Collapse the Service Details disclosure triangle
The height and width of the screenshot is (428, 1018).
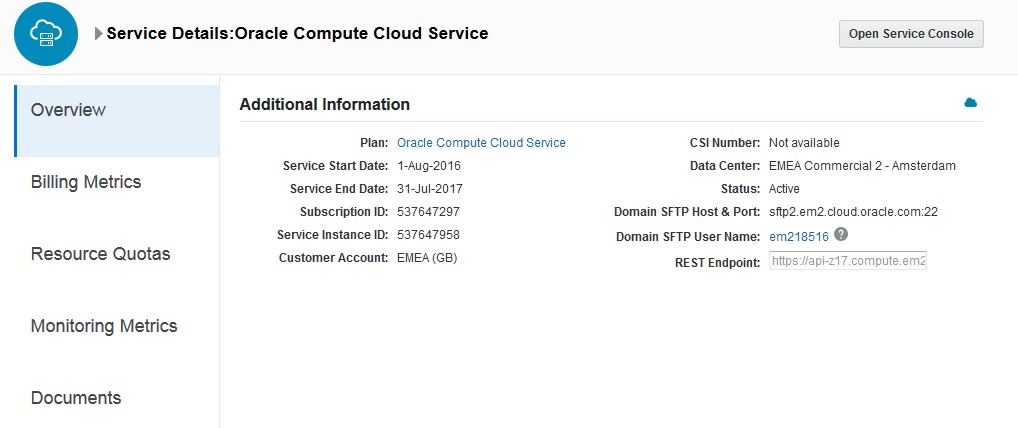99,34
